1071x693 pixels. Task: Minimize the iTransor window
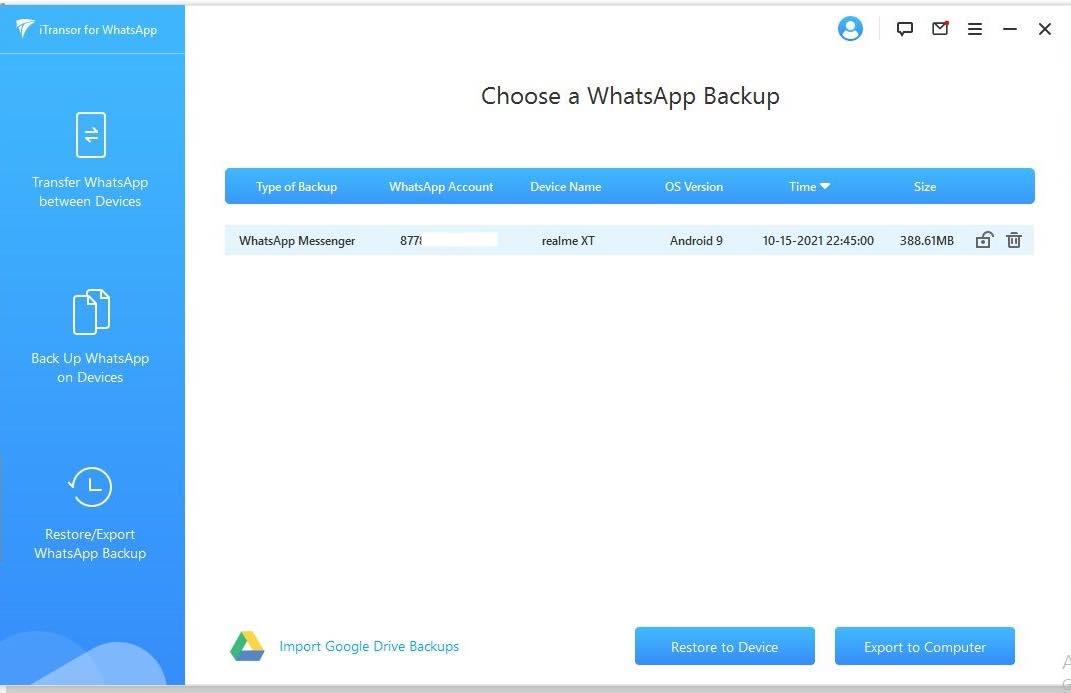(1010, 29)
